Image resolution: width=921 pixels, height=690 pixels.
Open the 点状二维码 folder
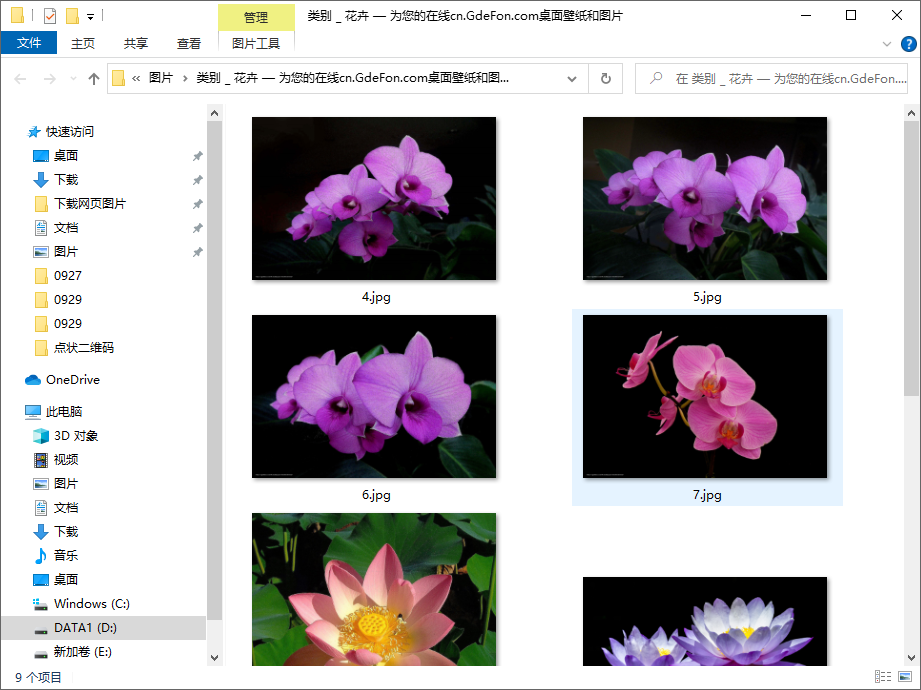coord(84,348)
